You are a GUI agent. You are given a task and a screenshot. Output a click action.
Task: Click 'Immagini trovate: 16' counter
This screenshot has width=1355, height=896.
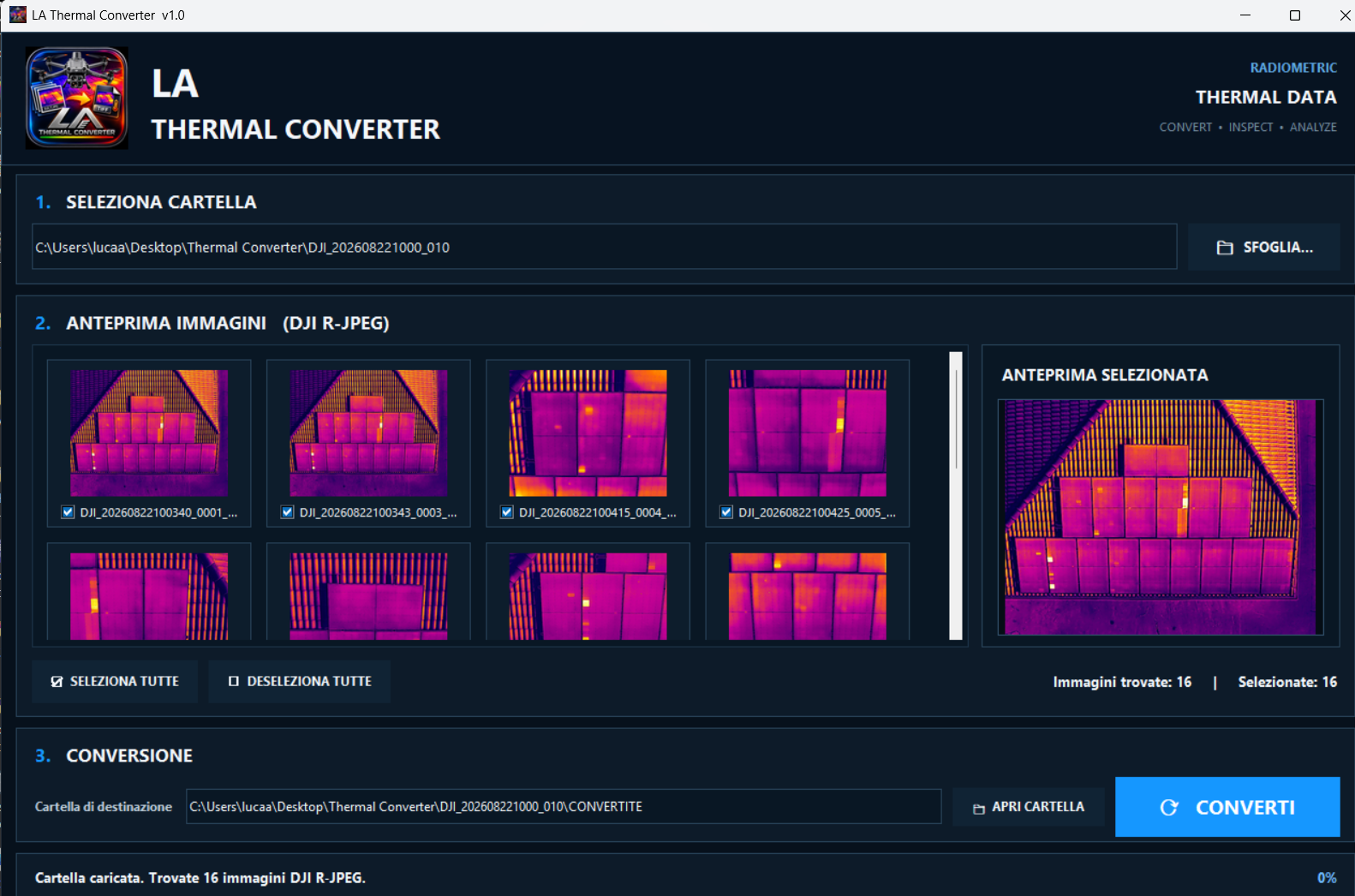(1122, 682)
